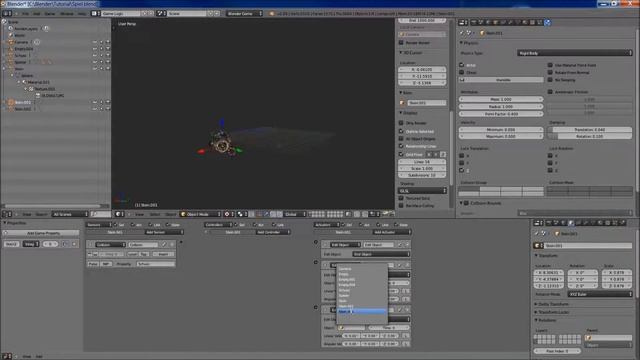Open the Blender Game engine dropdown
640x360 pixels.
244,13
